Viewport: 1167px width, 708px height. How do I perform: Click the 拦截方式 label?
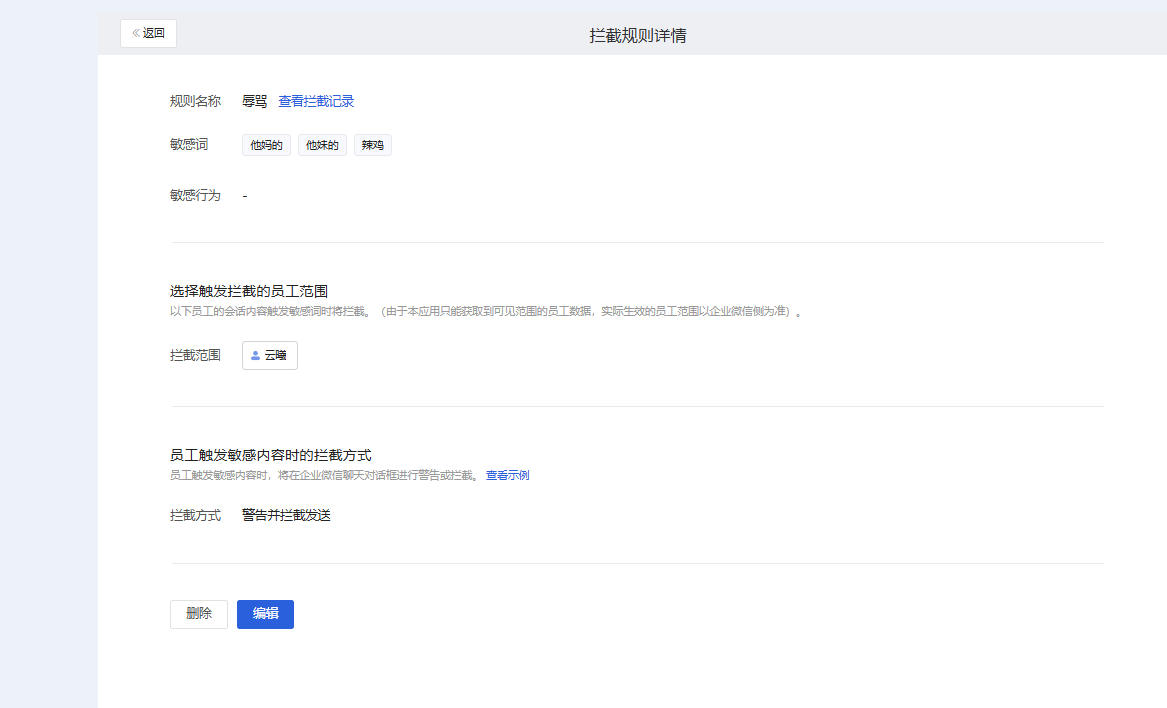click(195, 515)
